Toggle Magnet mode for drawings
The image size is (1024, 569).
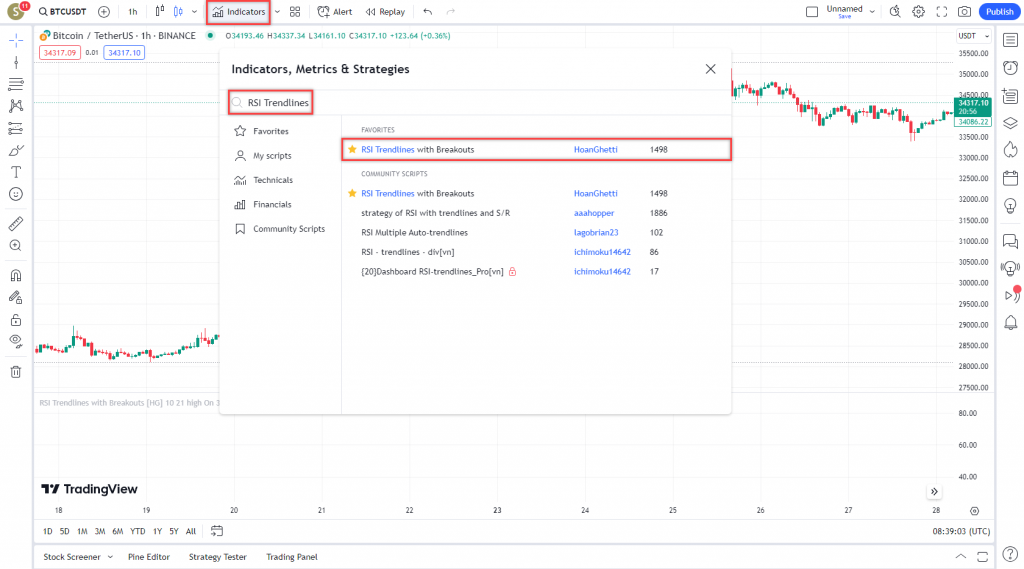click(x=15, y=275)
